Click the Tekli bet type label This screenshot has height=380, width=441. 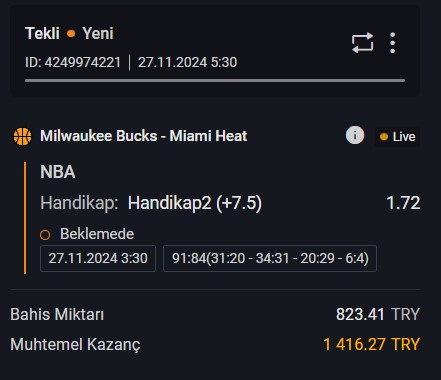click(x=42, y=34)
